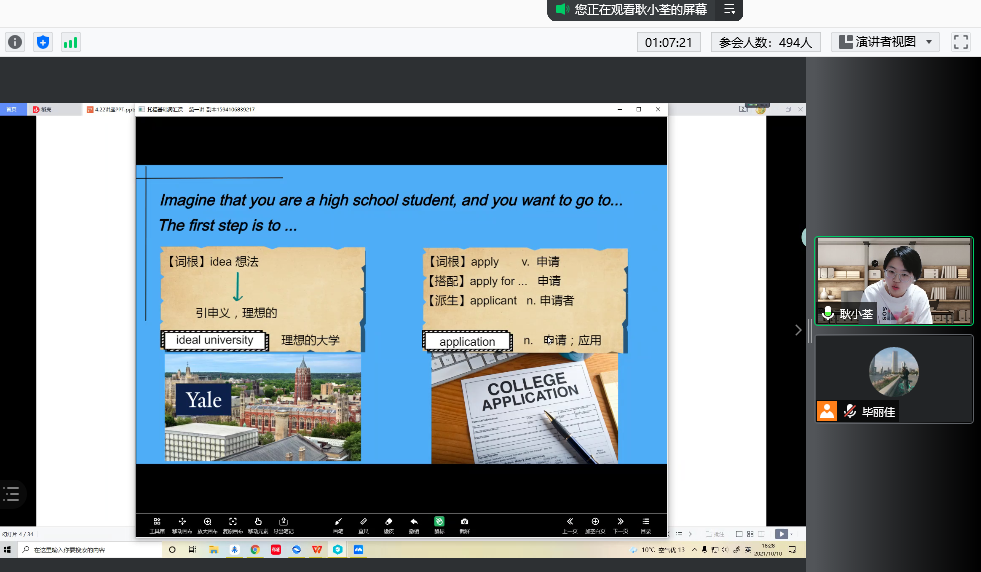The image size is (981, 572).
Task: Select the brush pen tool in slideshow toolbar
Action: [338, 524]
